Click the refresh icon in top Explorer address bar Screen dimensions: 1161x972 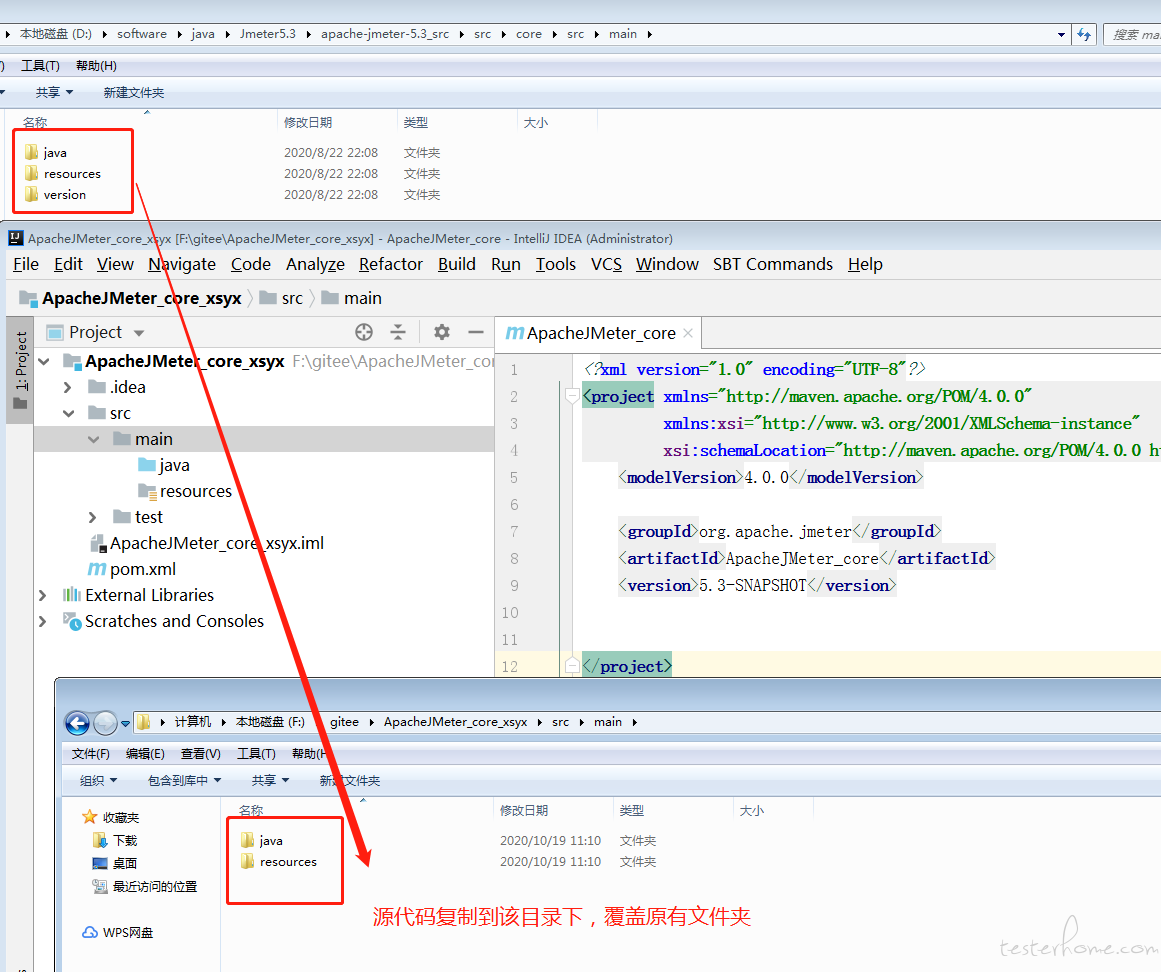pos(1084,34)
